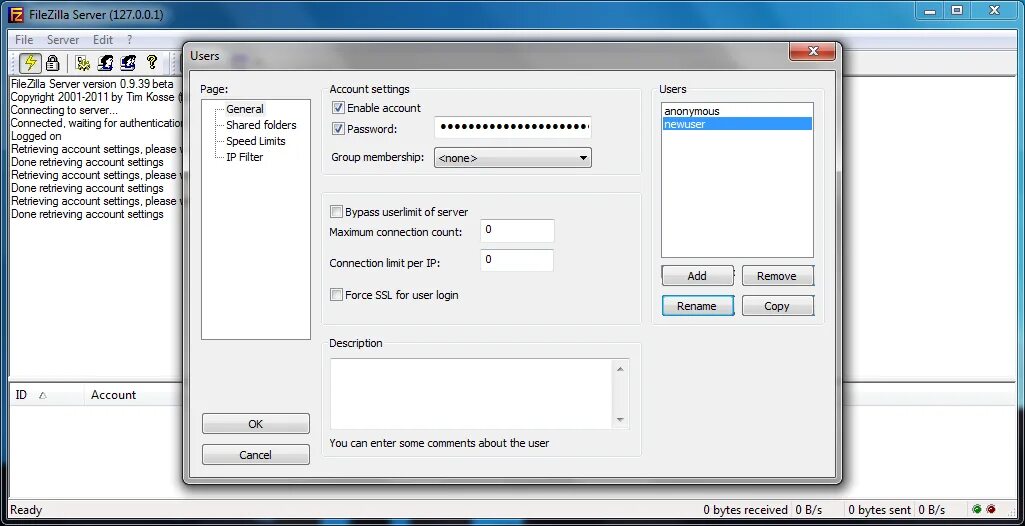Open the ? help menu
Image resolution: width=1025 pixels, height=526 pixels.
(129, 40)
